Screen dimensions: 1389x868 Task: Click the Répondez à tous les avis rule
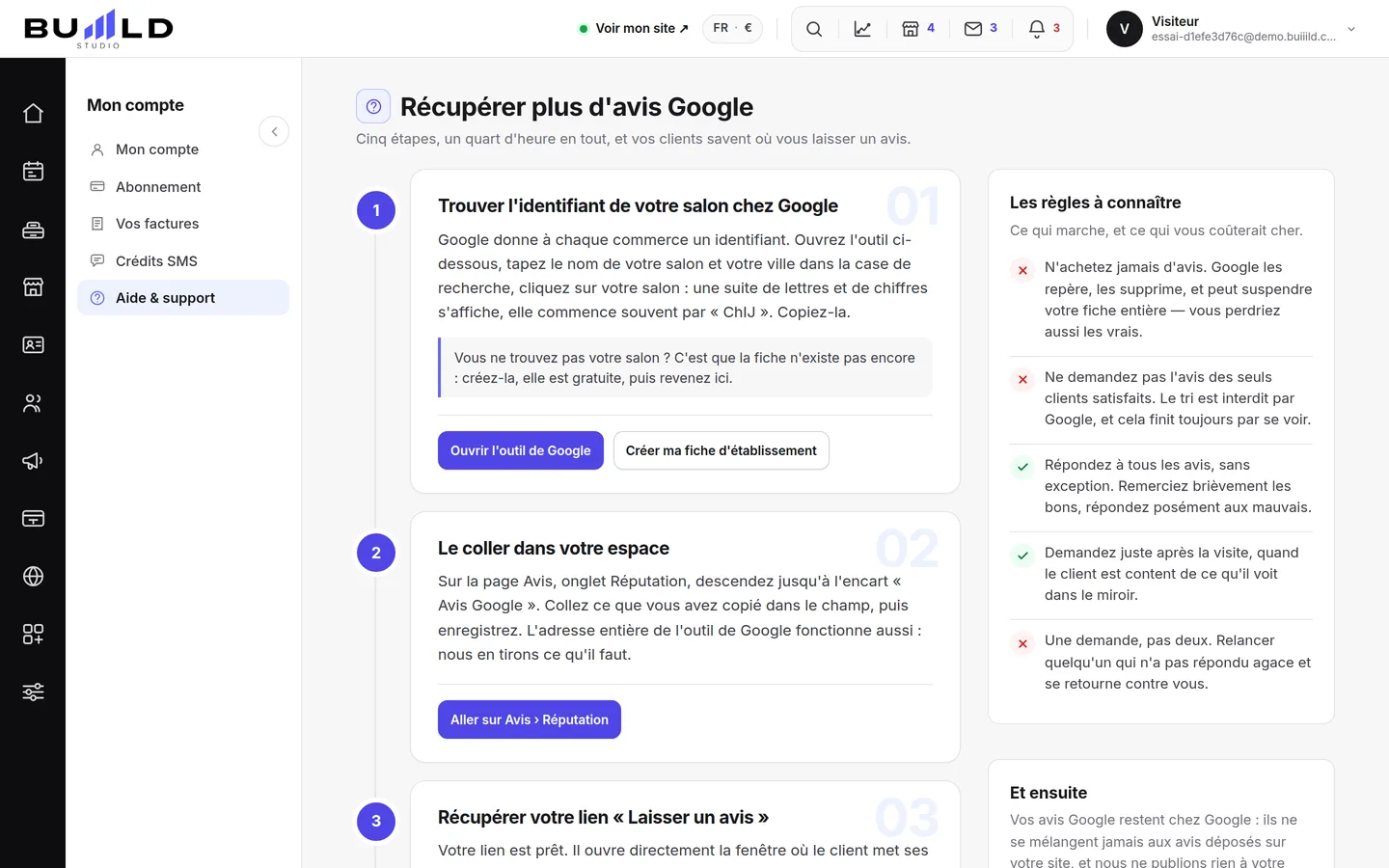click(x=1178, y=486)
